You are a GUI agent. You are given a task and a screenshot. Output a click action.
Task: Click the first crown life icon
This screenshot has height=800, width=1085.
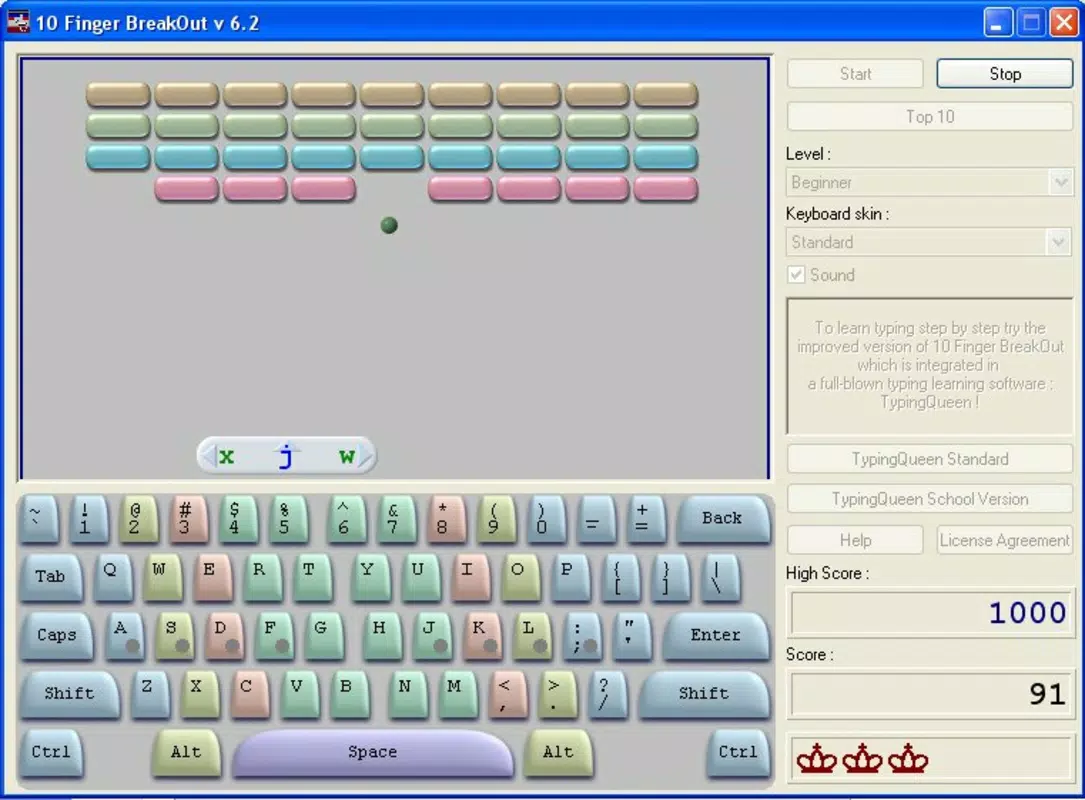[817, 759]
